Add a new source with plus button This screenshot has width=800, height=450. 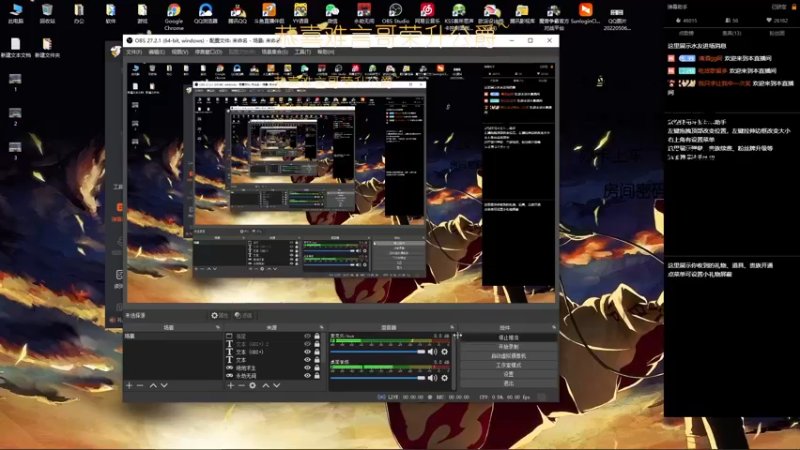point(231,385)
